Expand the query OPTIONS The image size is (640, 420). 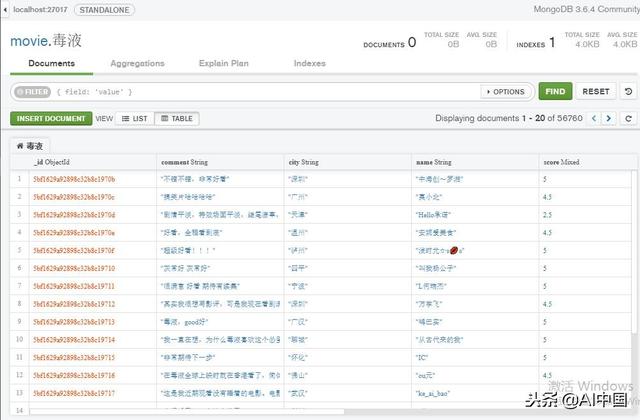click(505, 92)
